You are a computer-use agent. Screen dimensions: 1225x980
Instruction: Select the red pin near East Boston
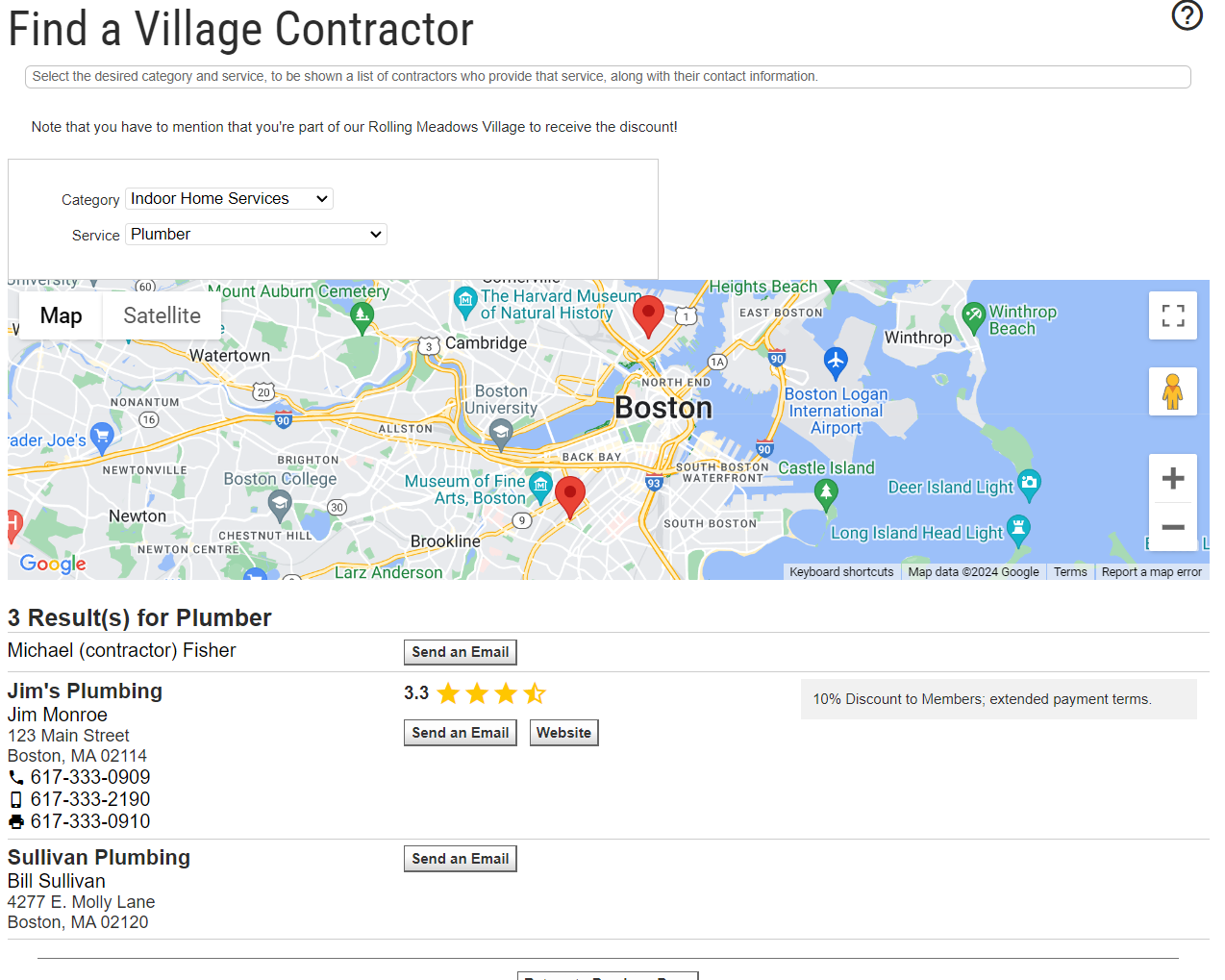649,316
